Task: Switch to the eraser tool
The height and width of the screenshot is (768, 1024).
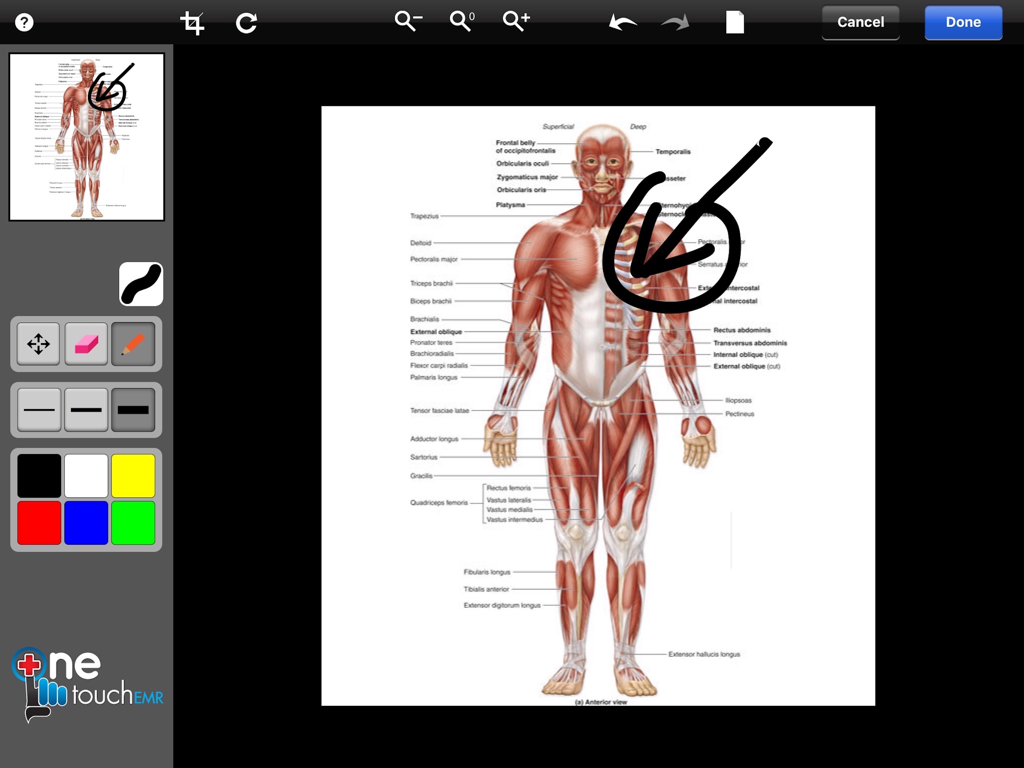Action: (x=86, y=343)
